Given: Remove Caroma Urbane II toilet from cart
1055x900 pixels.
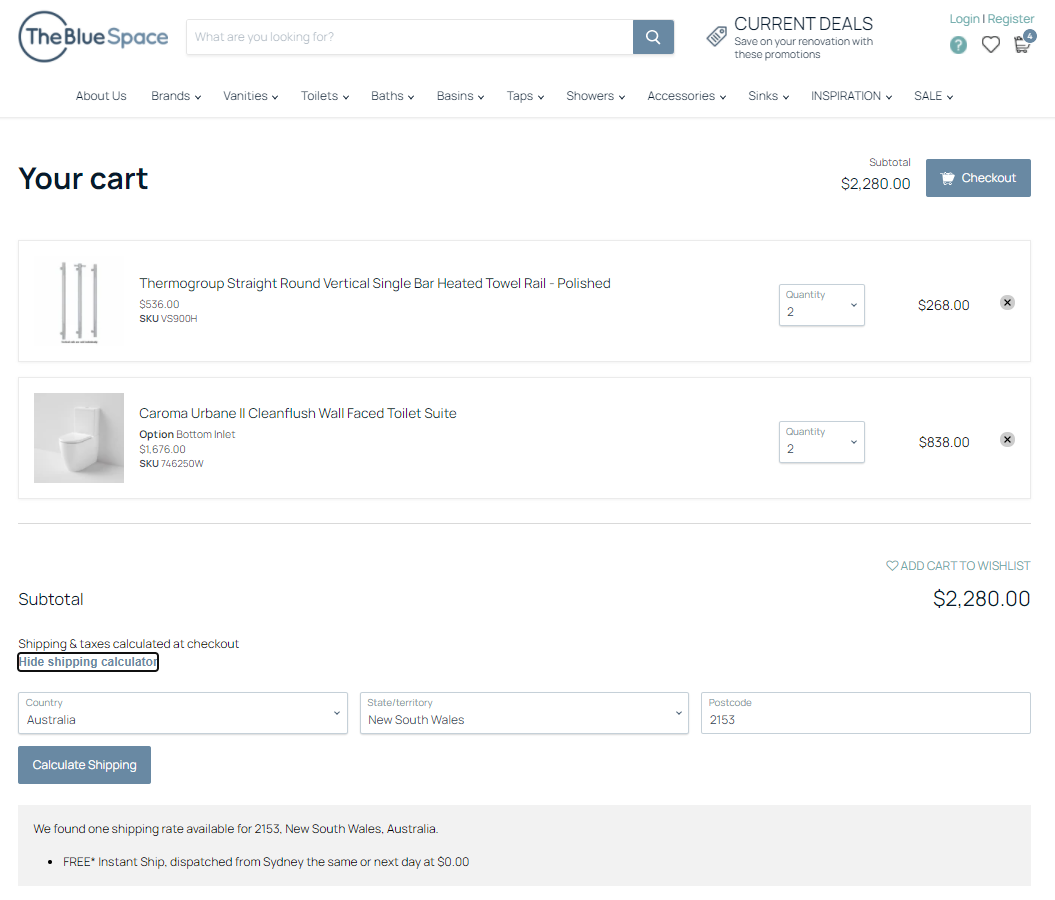Looking at the screenshot, I should pos(1007,440).
